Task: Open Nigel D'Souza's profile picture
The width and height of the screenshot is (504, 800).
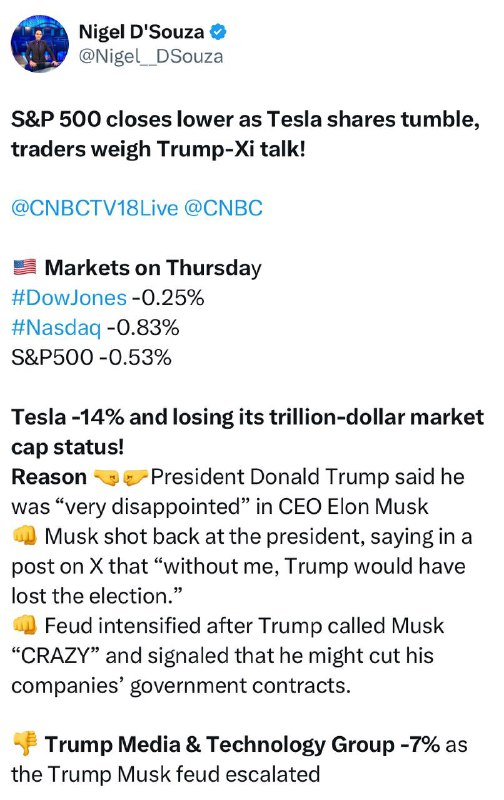Action: [x=40, y=43]
